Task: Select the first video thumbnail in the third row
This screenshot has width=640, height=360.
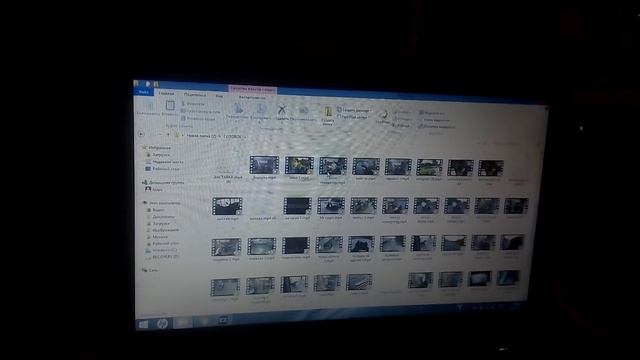Action: 226,247
